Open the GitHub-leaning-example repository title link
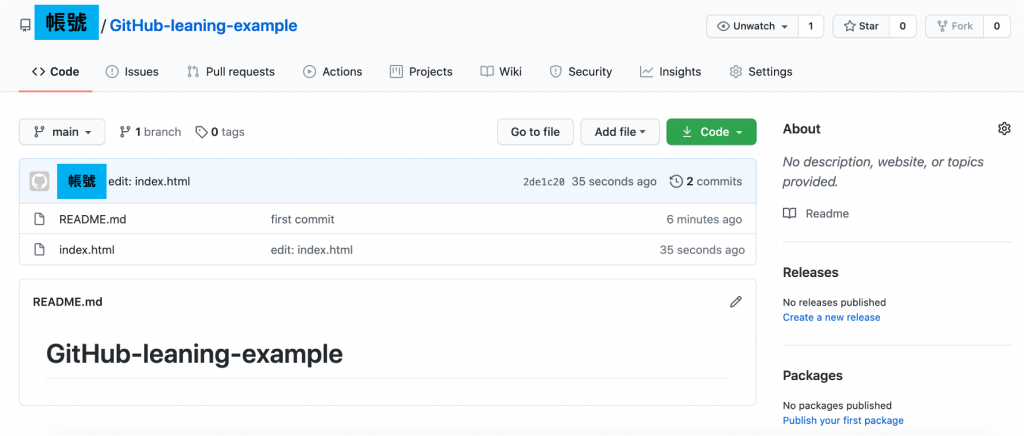The height and width of the screenshot is (436, 1024). [203, 26]
